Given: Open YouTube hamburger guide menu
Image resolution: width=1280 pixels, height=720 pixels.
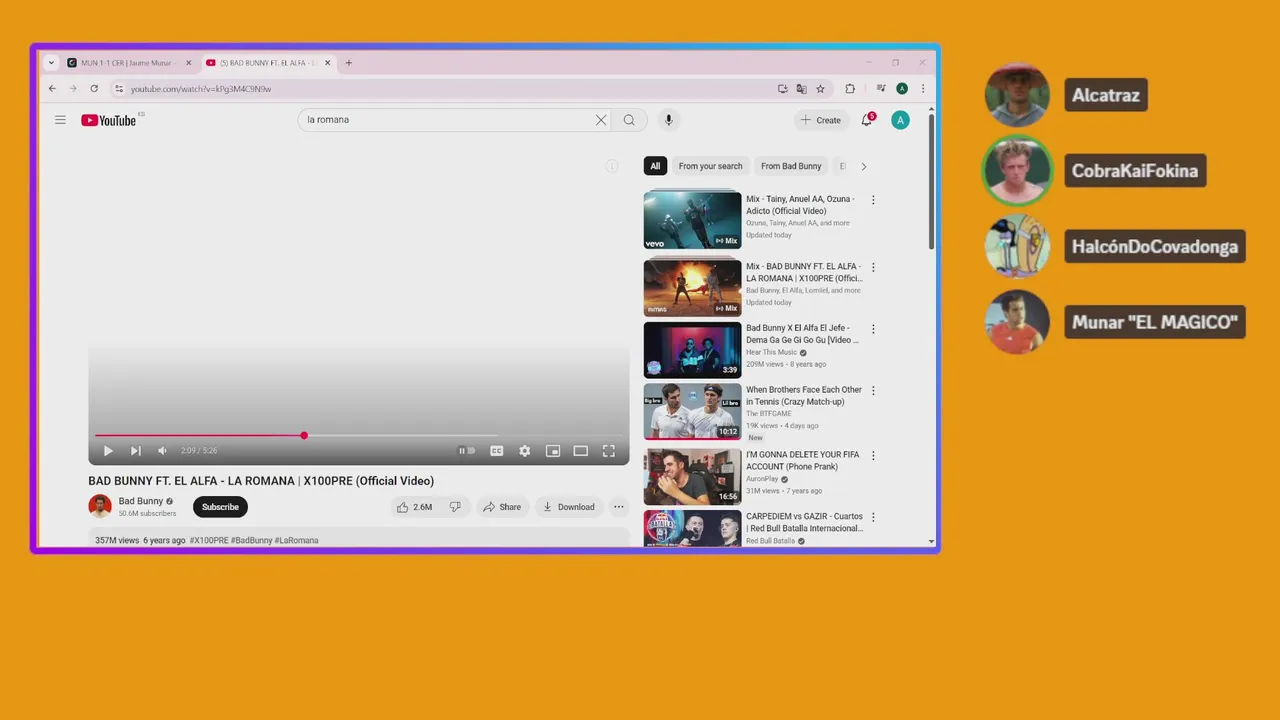Looking at the screenshot, I should (60, 120).
